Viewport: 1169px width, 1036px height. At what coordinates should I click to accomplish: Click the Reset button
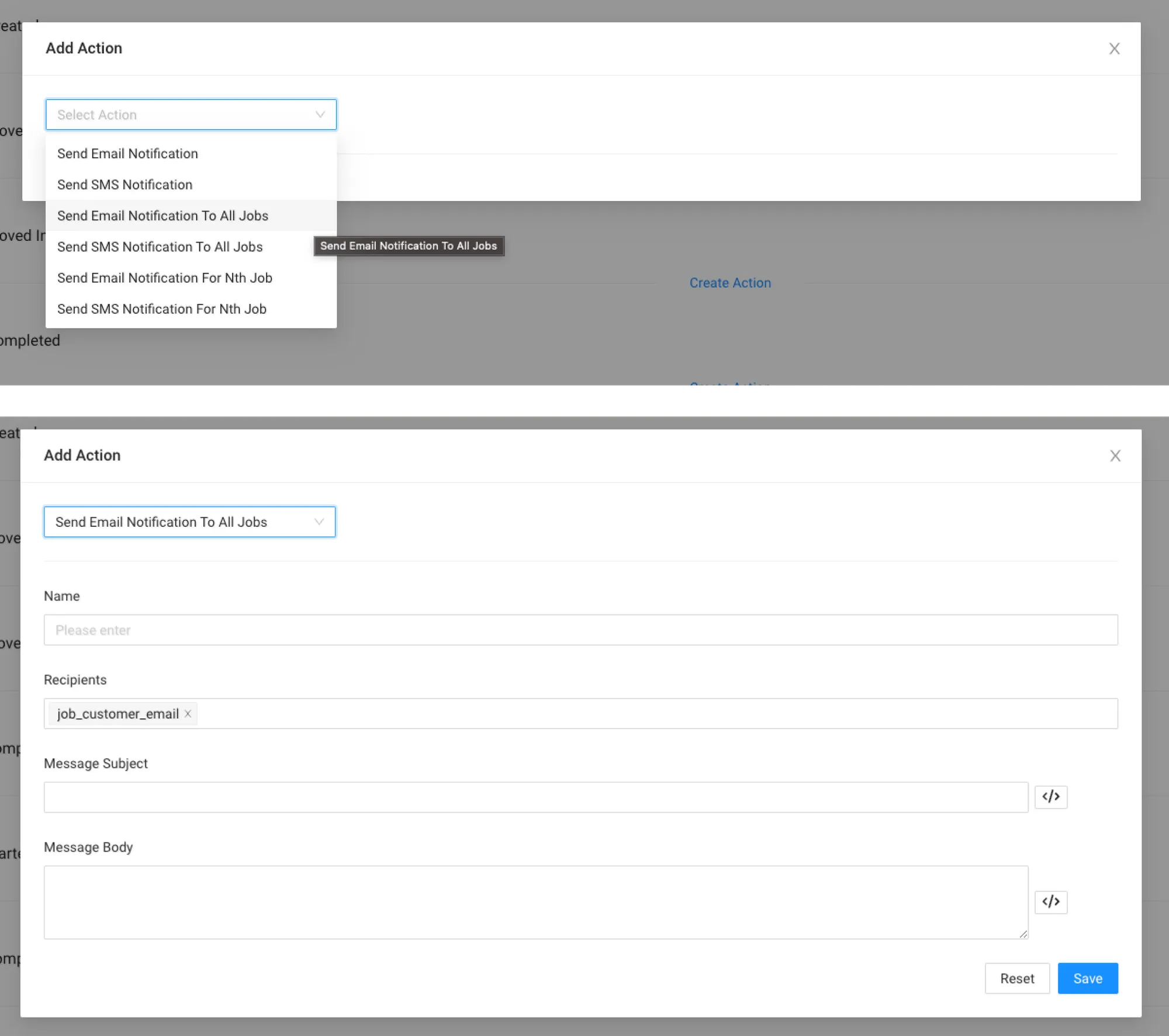point(1016,979)
